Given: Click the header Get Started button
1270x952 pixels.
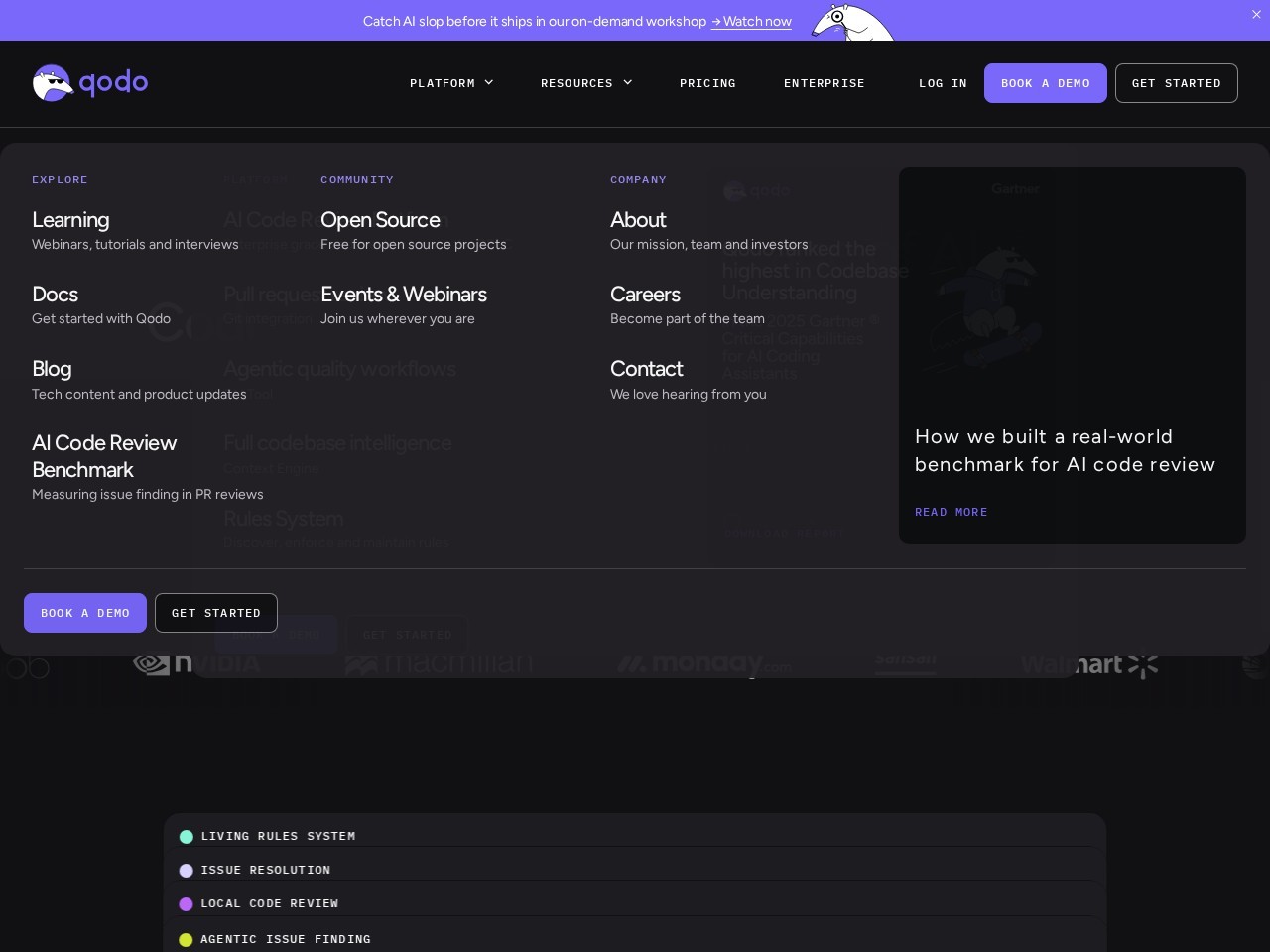Looking at the screenshot, I should tap(1177, 83).
